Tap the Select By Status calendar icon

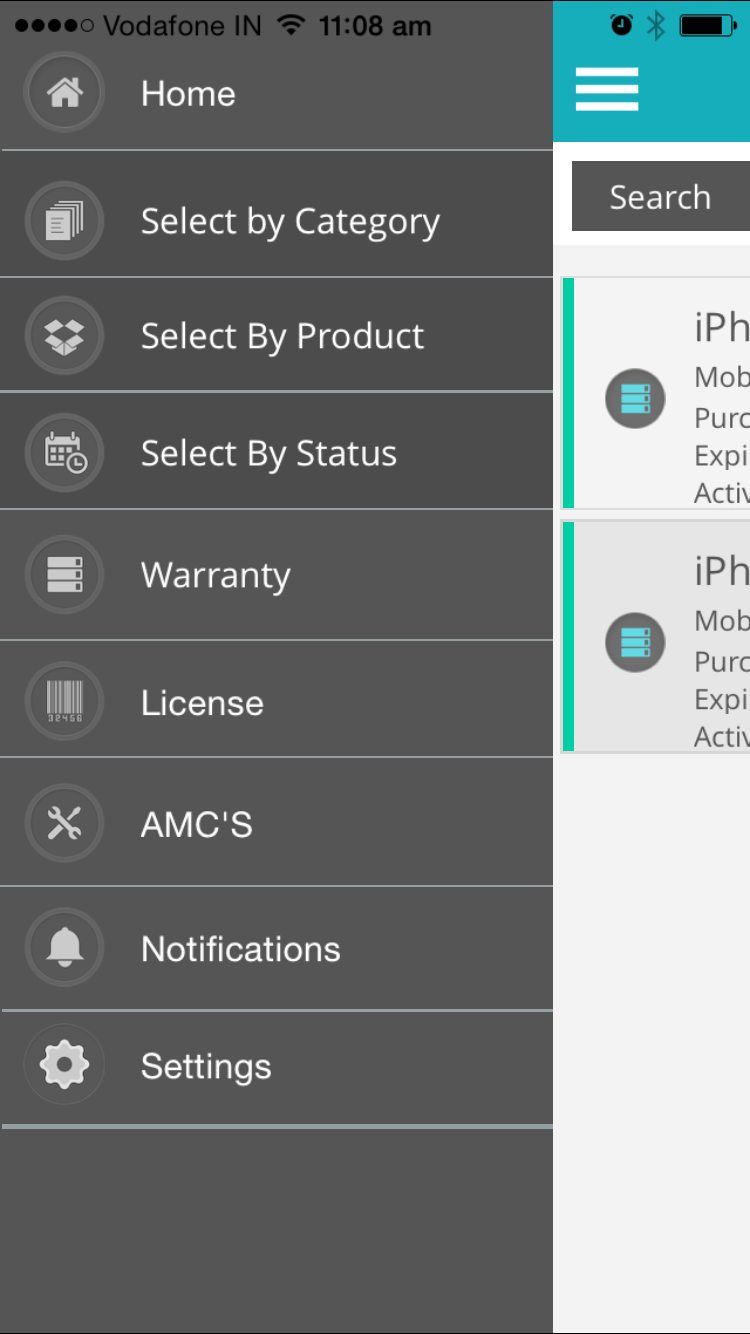coord(64,453)
